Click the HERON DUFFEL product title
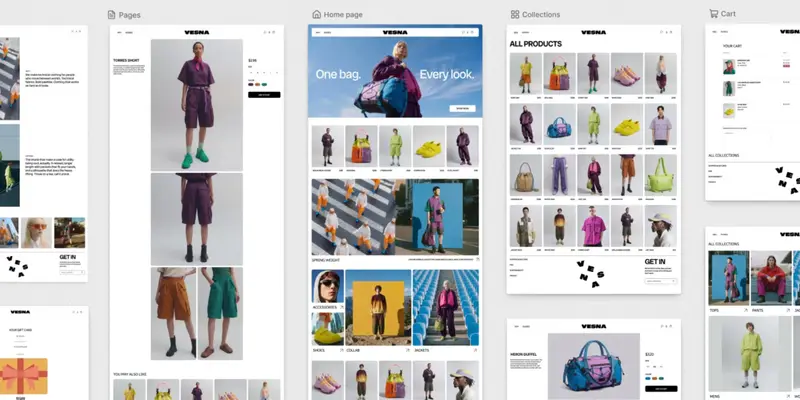The width and height of the screenshot is (800, 400). pyautogui.click(x=523, y=354)
